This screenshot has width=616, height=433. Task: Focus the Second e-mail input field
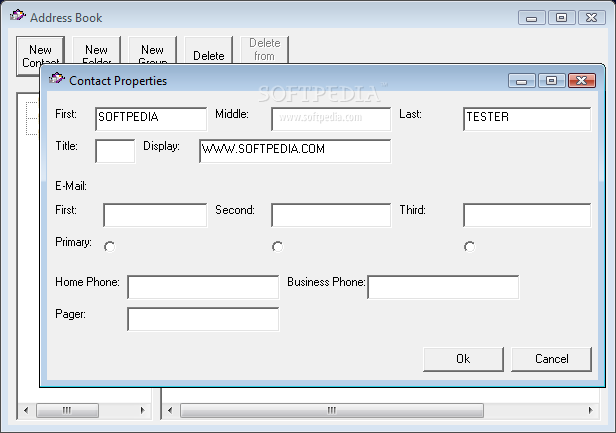331,215
